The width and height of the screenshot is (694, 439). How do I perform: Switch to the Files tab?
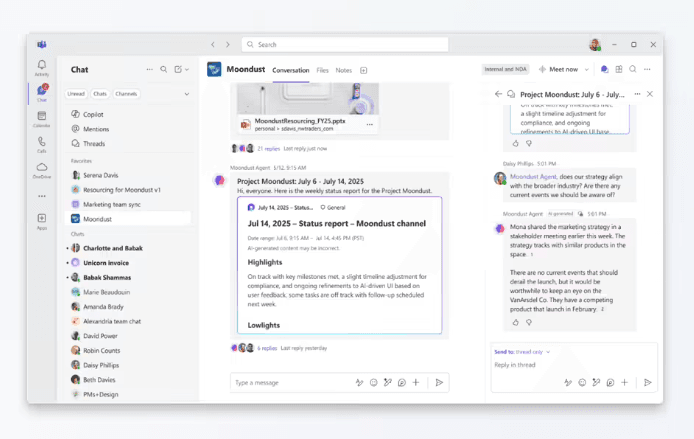coord(322,70)
